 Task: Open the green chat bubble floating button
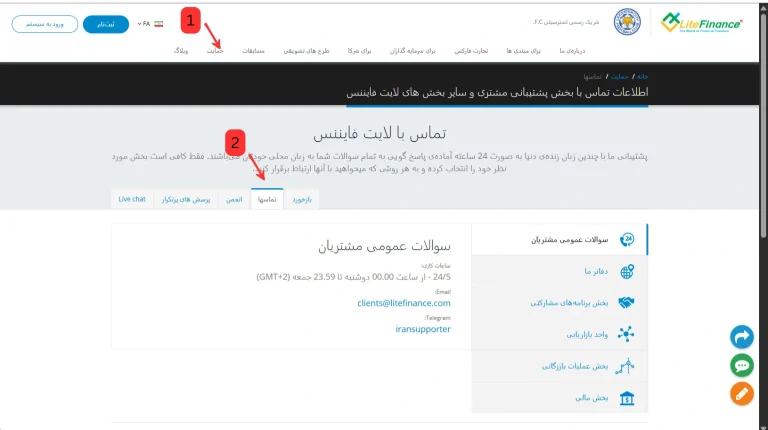click(742, 365)
